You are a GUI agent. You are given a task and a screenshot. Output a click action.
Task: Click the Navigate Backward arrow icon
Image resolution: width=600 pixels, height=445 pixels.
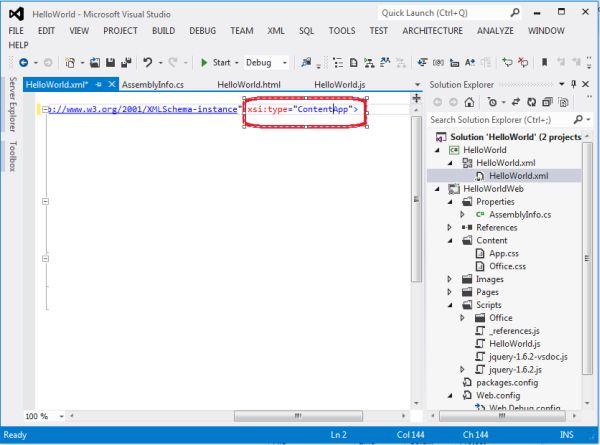click(24, 62)
